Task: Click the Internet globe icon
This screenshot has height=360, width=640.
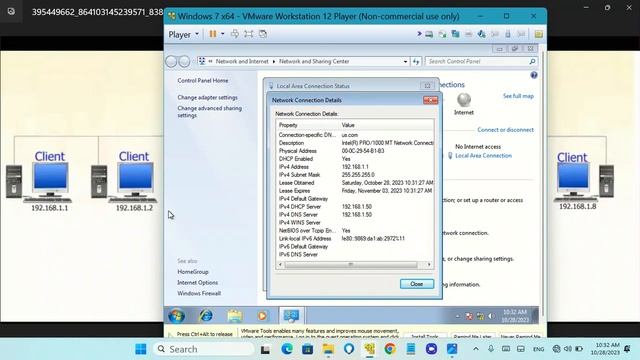Action: 464,100
